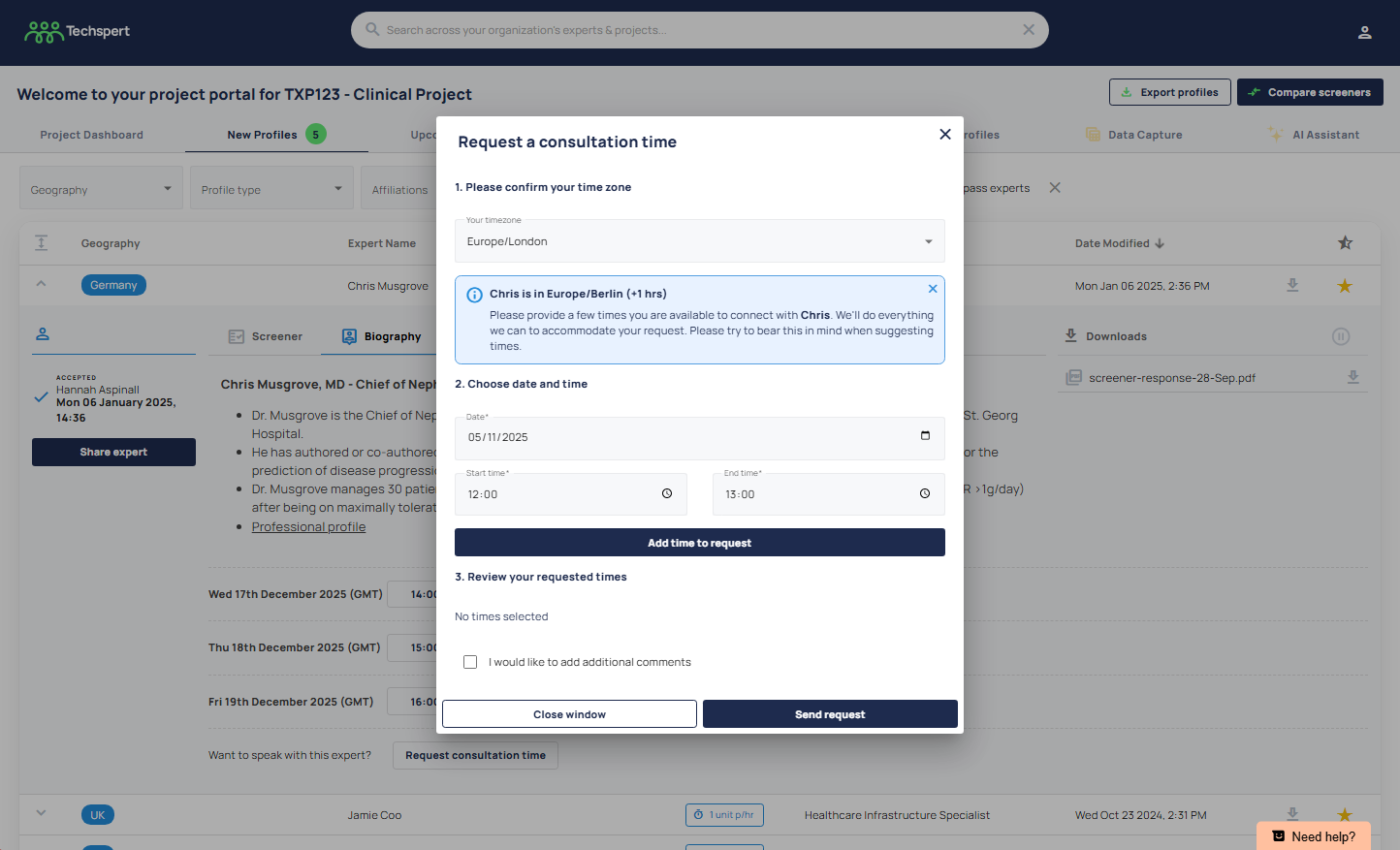This screenshot has height=850, width=1400.
Task: Open the Data Capture tab
Action: point(1133,135)
